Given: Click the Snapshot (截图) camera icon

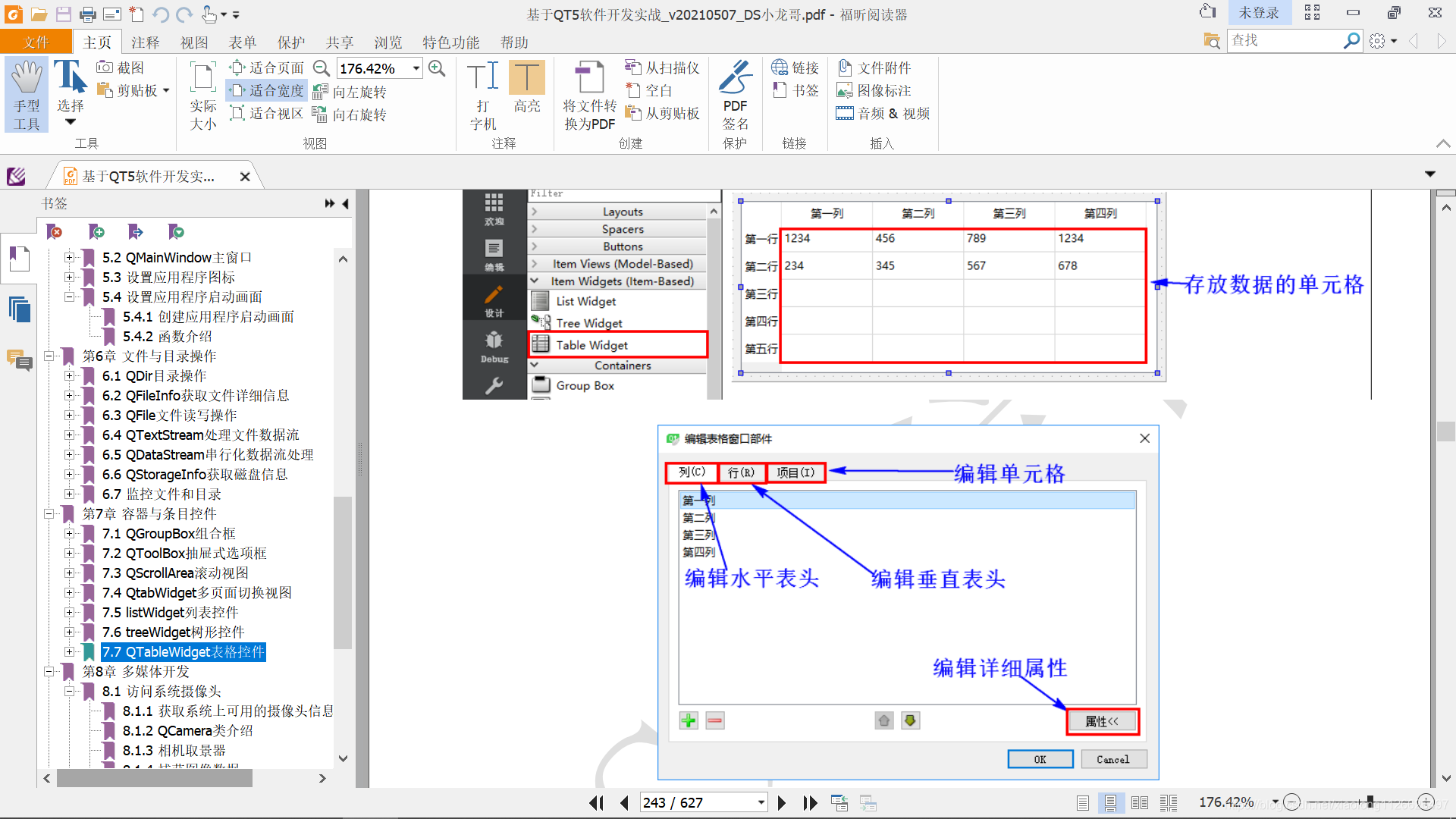Looking at the screenshot, I should (x=105, y=67).
